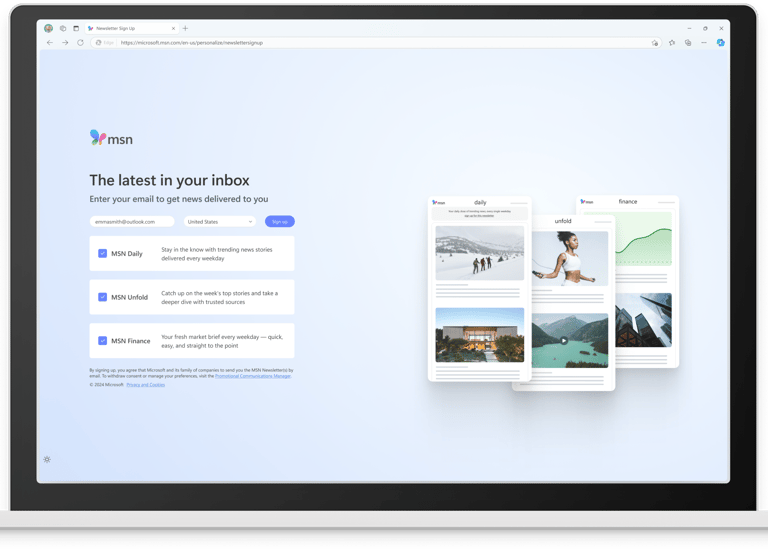Open the browser settings and more menu
The height and width of the screenshot is (550, 768).
(704, 43)
